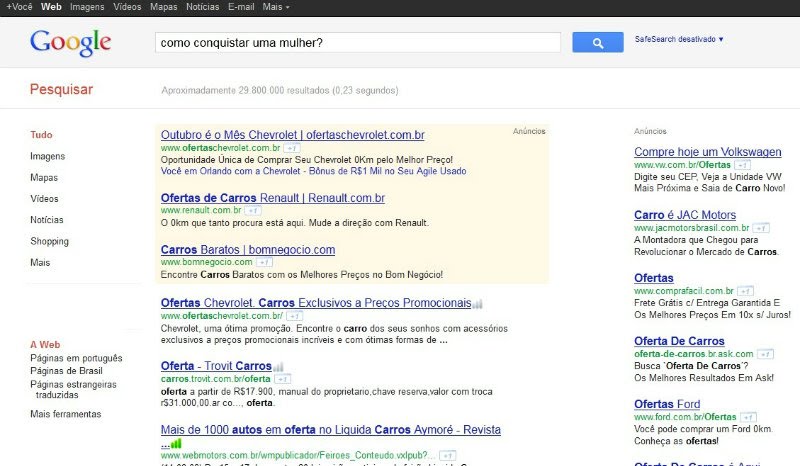This screenshot has width=800, height=466.
Task: Open Carros Baratos bomnegocio.com ad
Action: (248, 250)
